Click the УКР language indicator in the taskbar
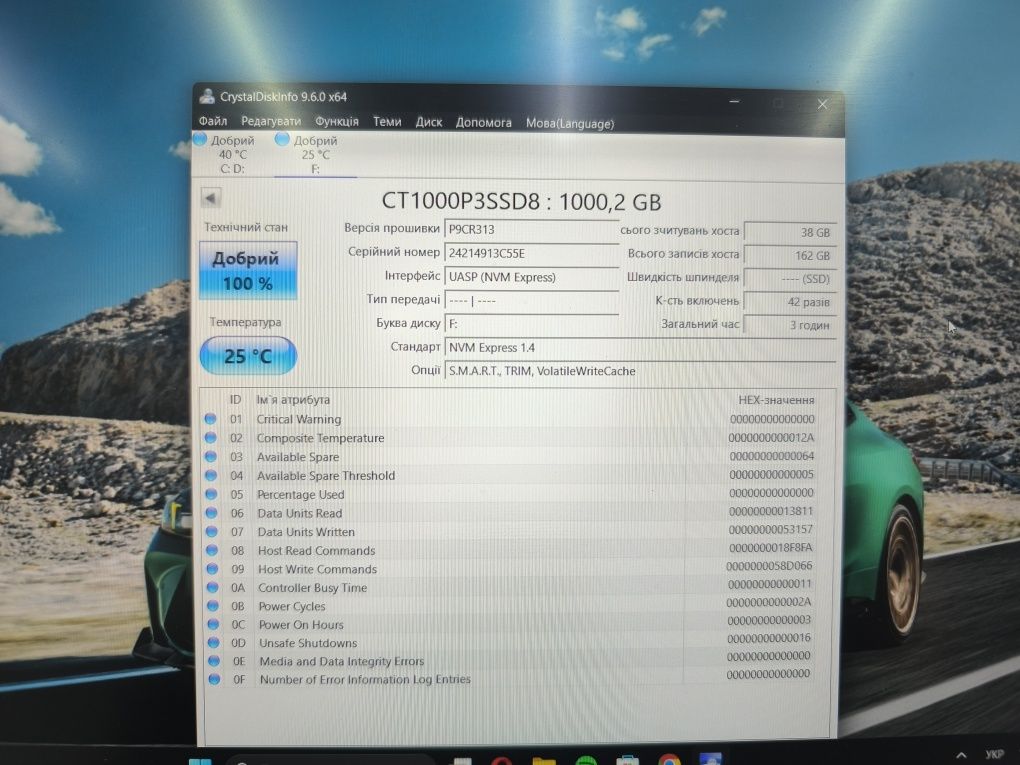The width and height of the screenshot is (1020, 765). tap(995, 755)
